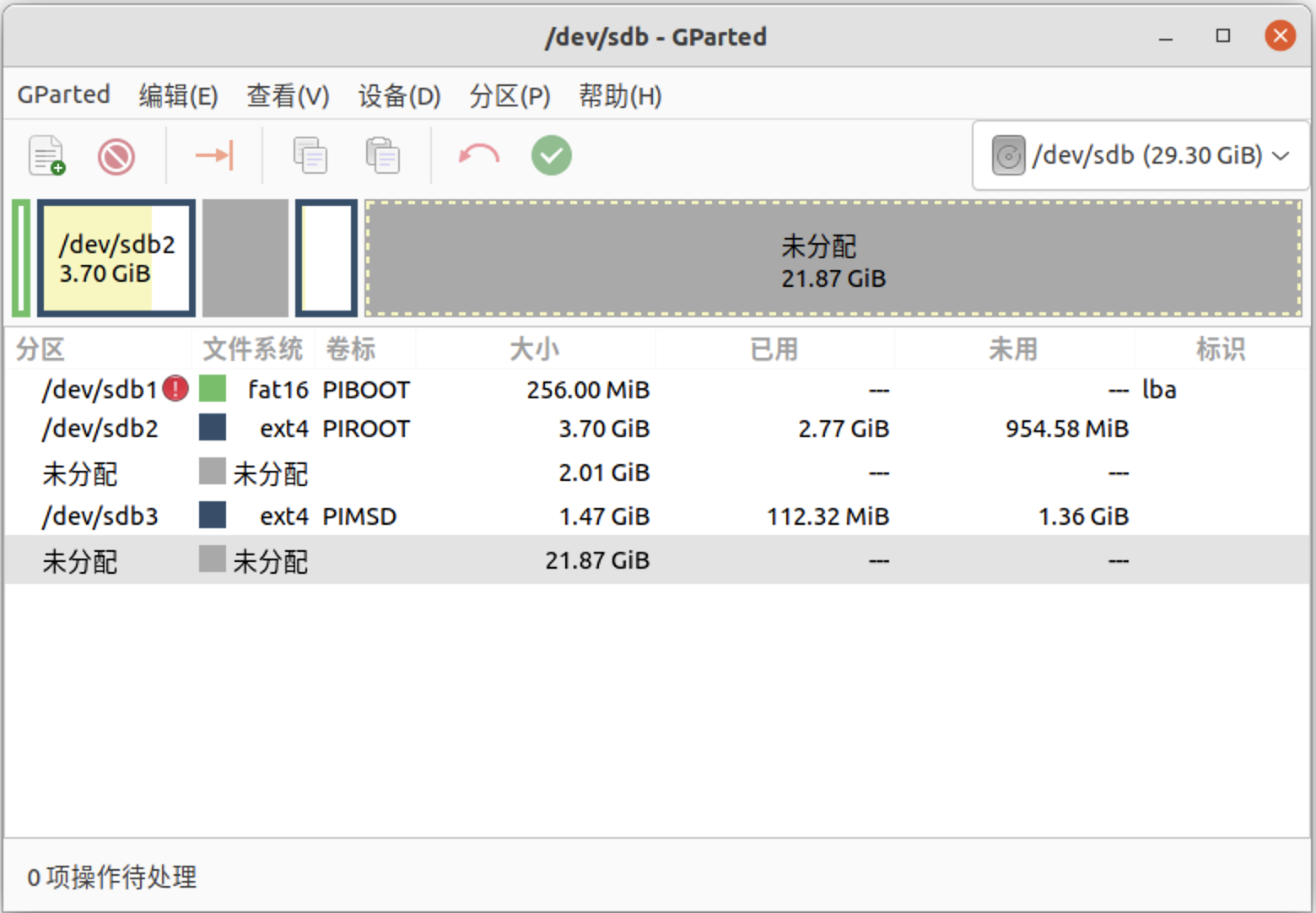The image size is (1316, 913).
Task: Click the undo last operation icon
Action: click(478, 155)
